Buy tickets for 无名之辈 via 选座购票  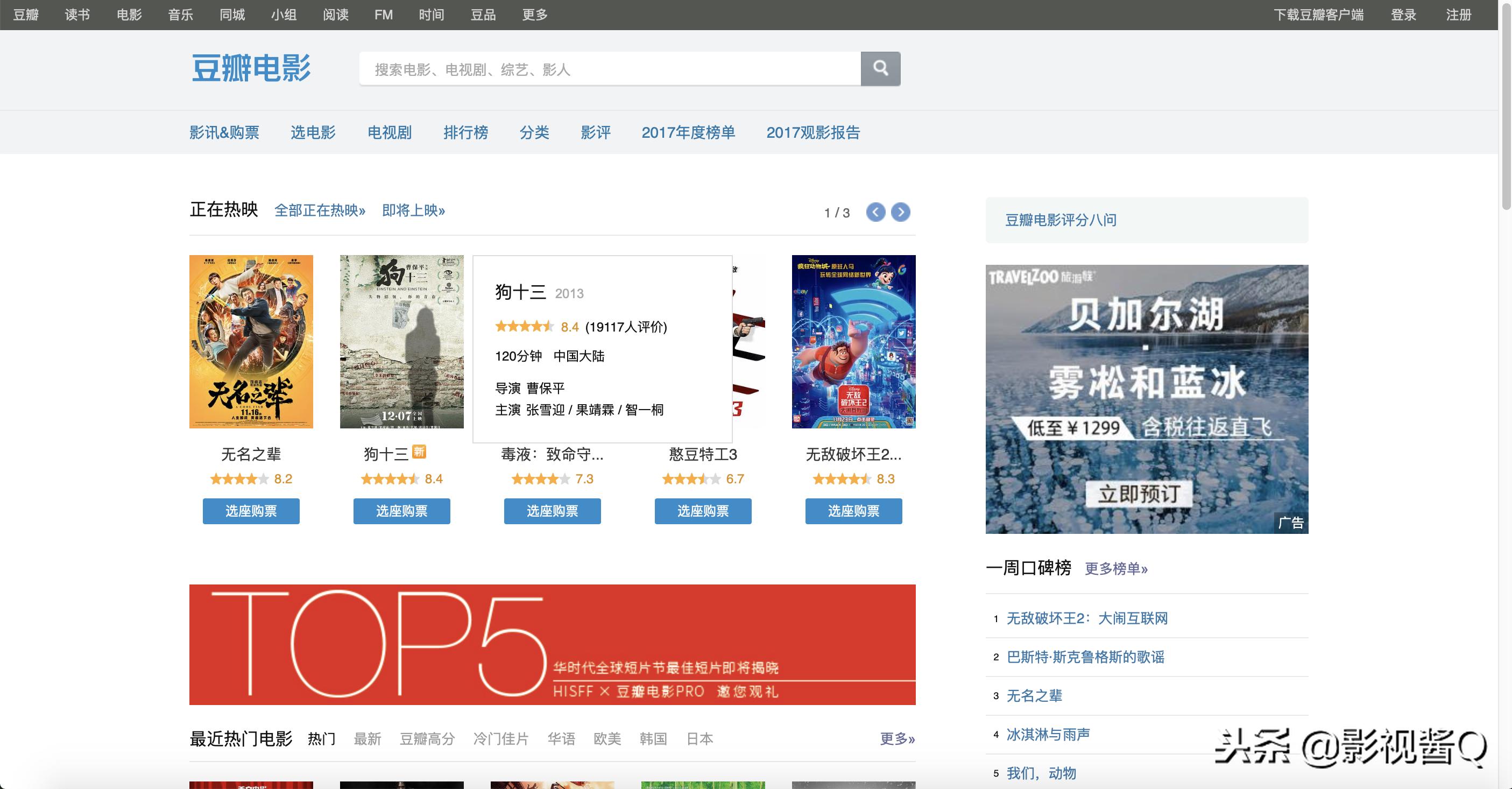251,511
